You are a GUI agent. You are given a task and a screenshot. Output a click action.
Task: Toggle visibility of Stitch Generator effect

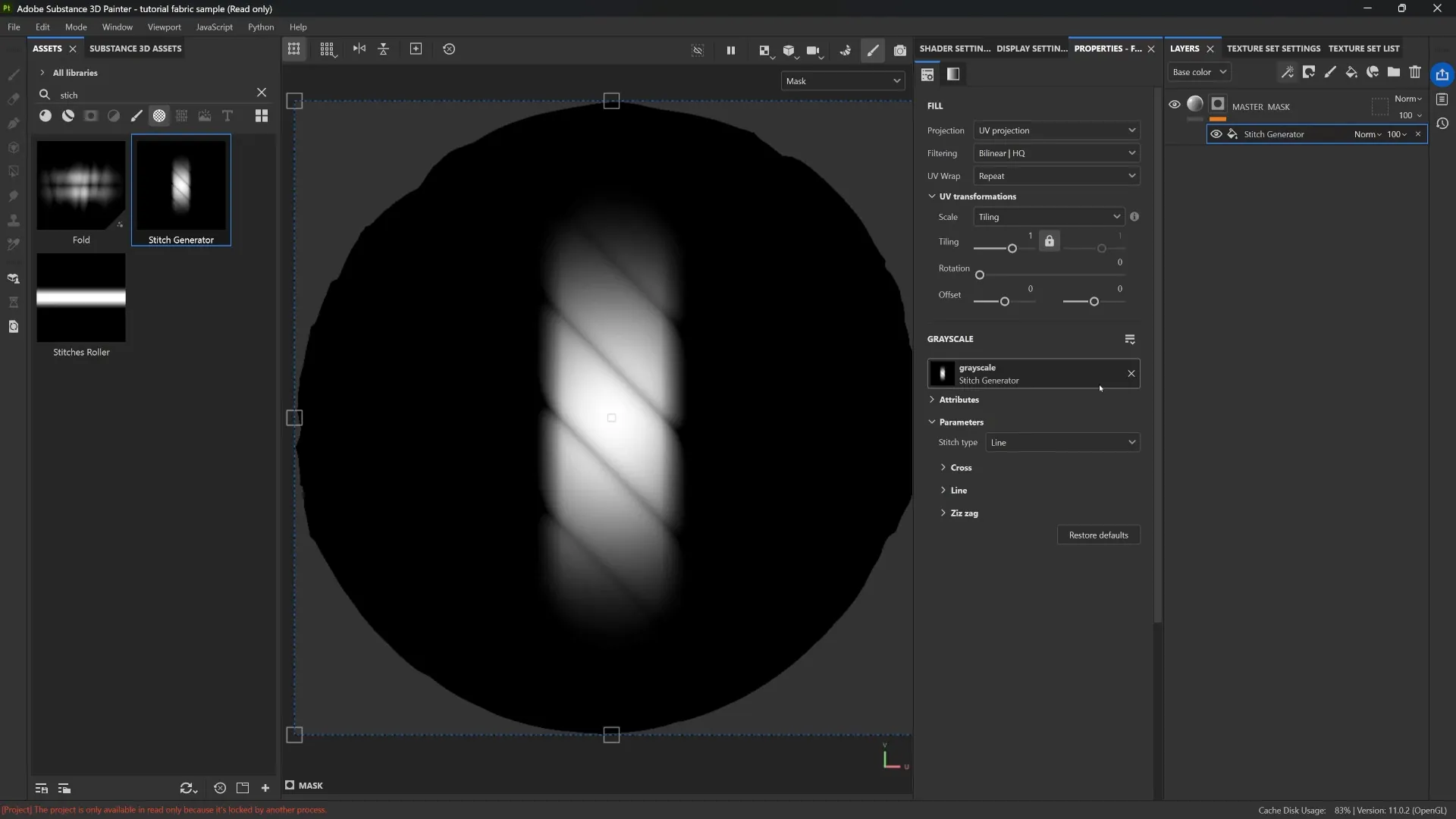pyautogui.click(x=1216, y=134)
